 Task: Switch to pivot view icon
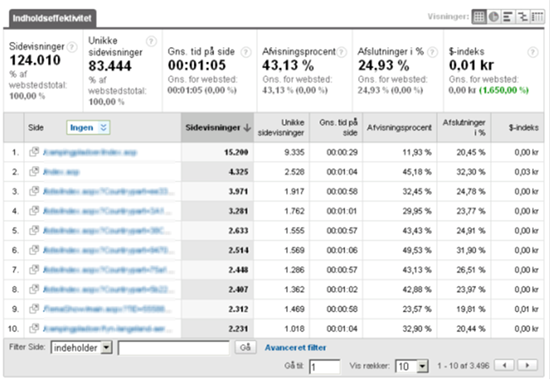(x=537, y=16)
